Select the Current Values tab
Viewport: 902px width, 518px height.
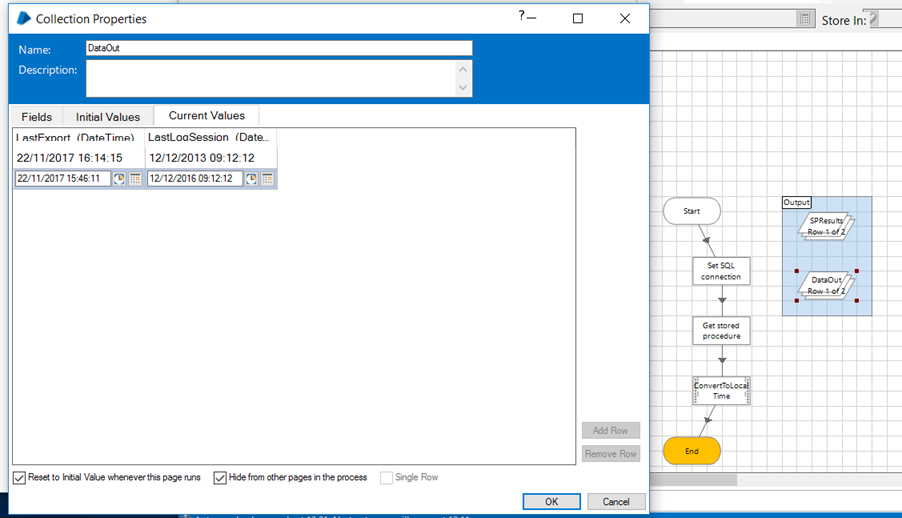coord(207,116)
